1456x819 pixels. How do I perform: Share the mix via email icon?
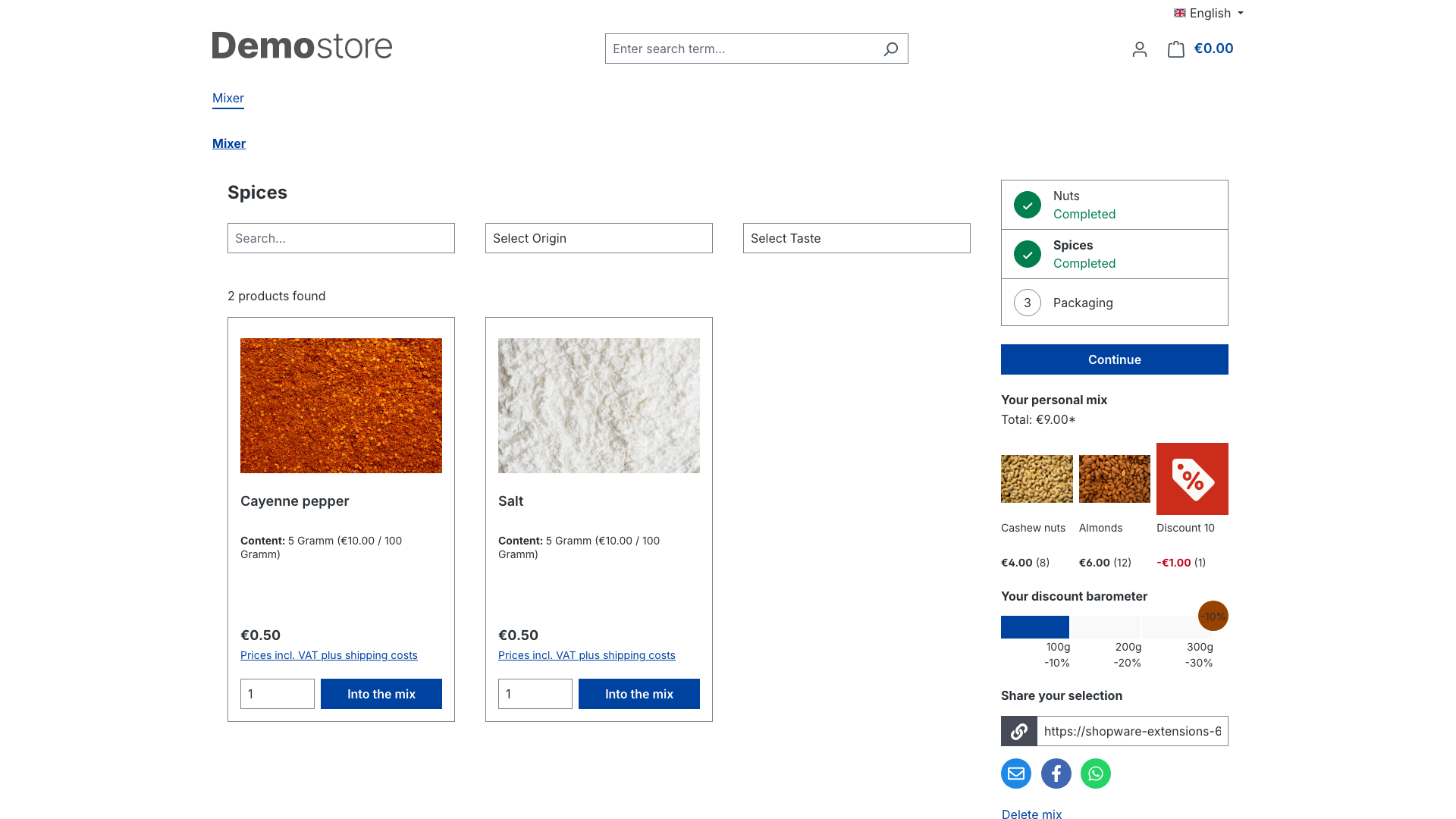[x=1016, y=773]
